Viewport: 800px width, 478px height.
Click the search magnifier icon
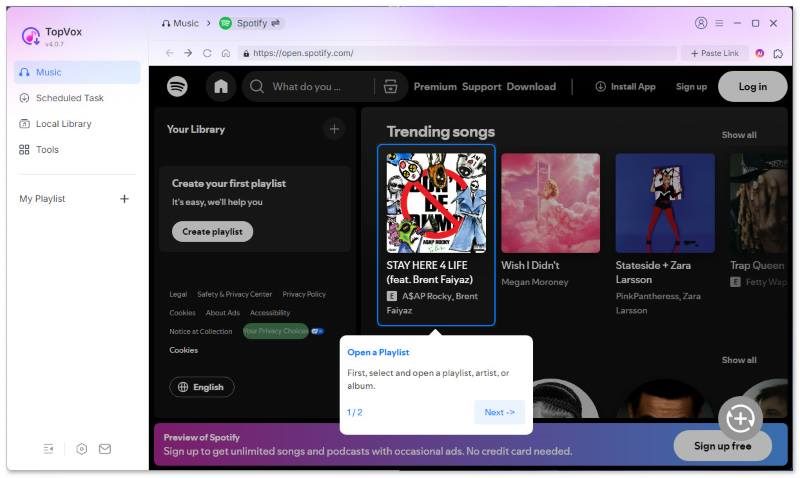[257, 86]
